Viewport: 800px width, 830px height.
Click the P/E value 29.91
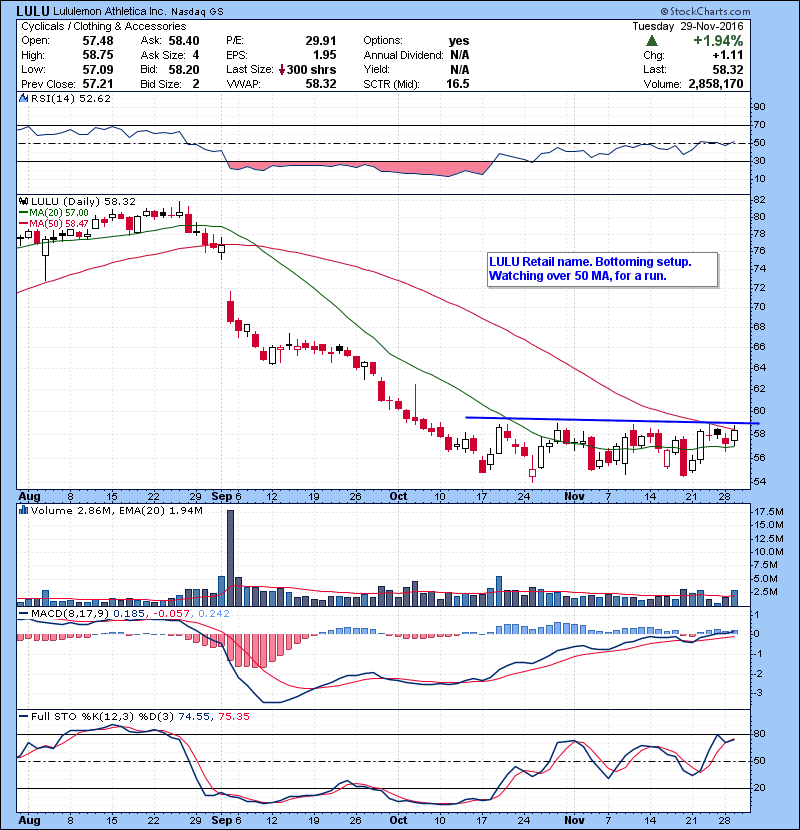(321, 41)
